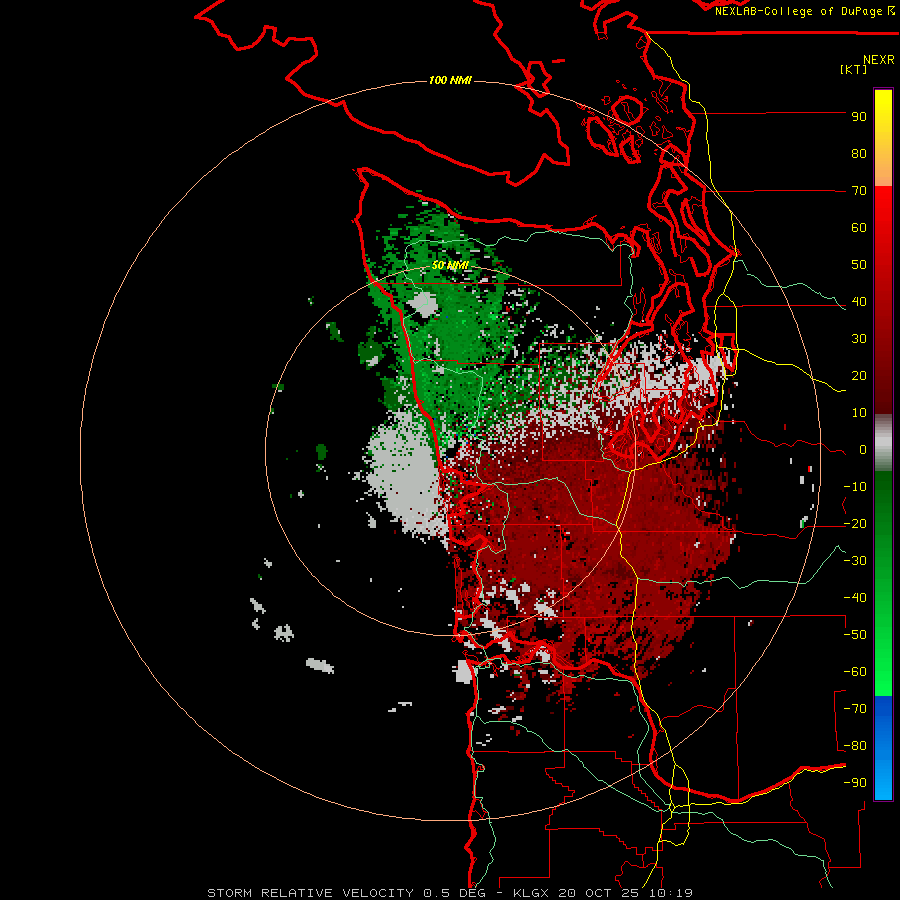
Task: Click the 40 value on the velocity scale
Action: 859,302
